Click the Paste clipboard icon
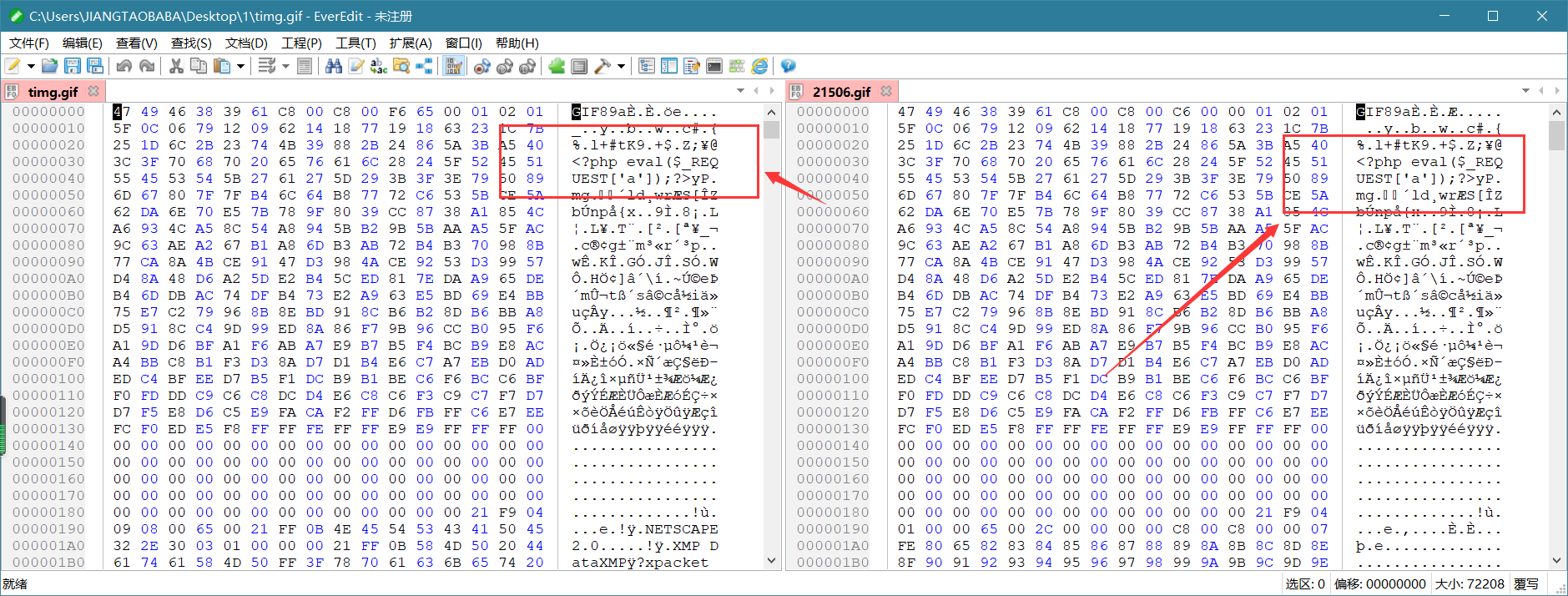Viewport: 1568px width, 596px height. (221, 66)
